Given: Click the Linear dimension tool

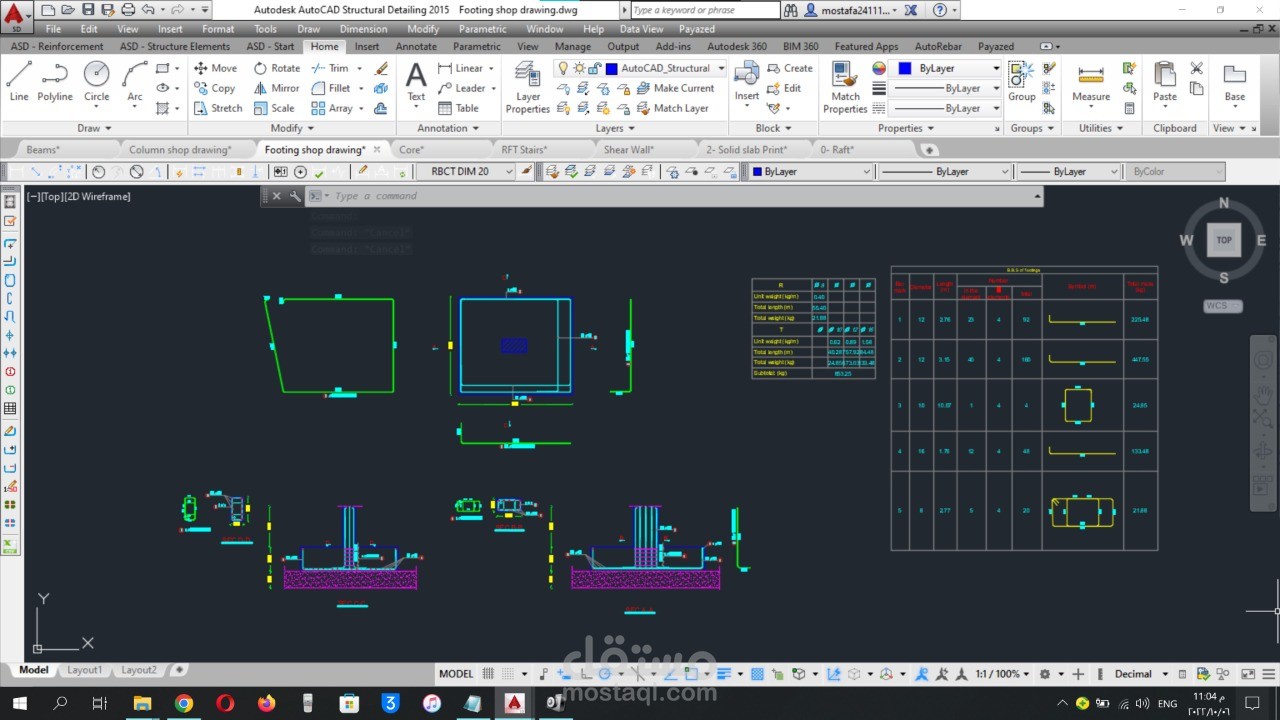Looking at the screenshot, I should coord(460,68).
